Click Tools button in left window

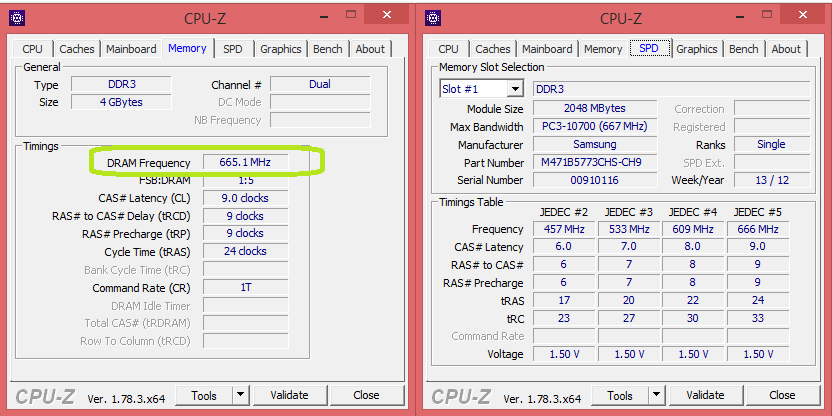(x=204, y=395)
